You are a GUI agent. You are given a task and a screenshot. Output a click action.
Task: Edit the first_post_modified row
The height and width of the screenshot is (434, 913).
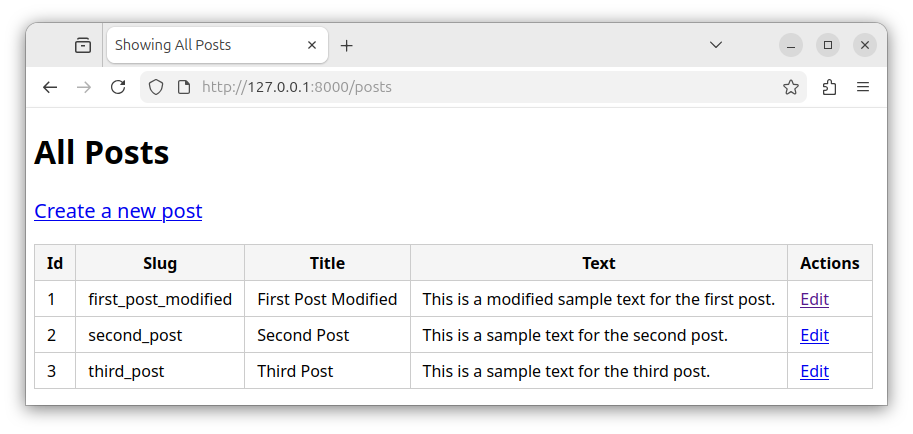point(815,299)
